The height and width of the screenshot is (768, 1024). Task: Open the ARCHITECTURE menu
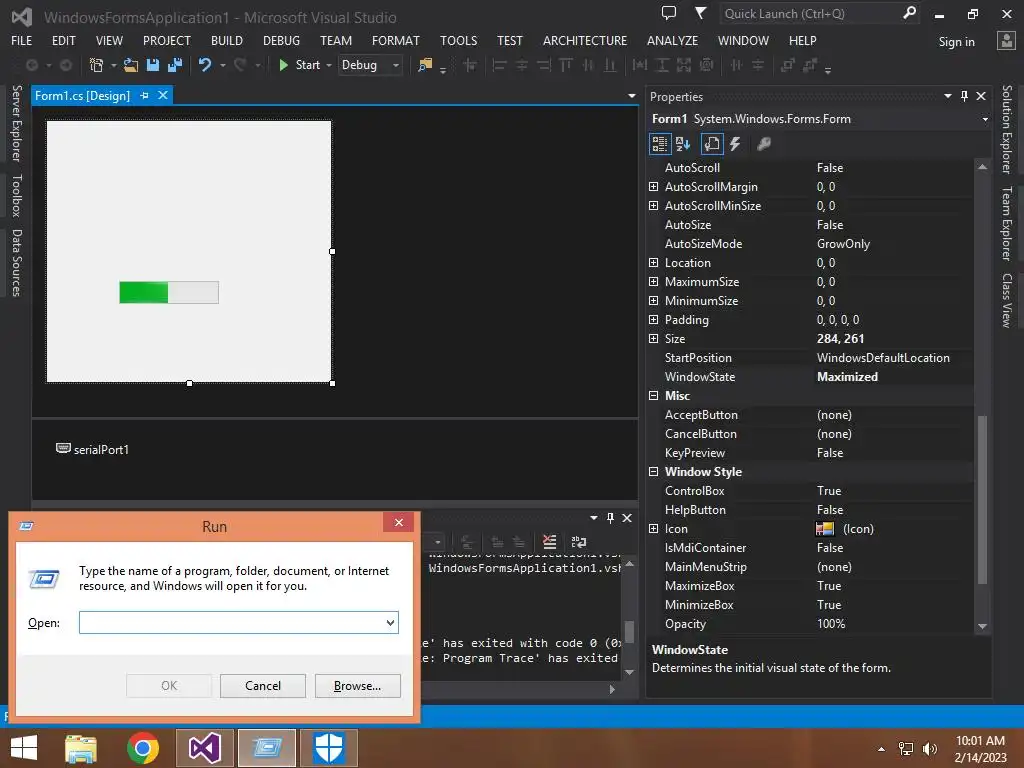[584, 40]
